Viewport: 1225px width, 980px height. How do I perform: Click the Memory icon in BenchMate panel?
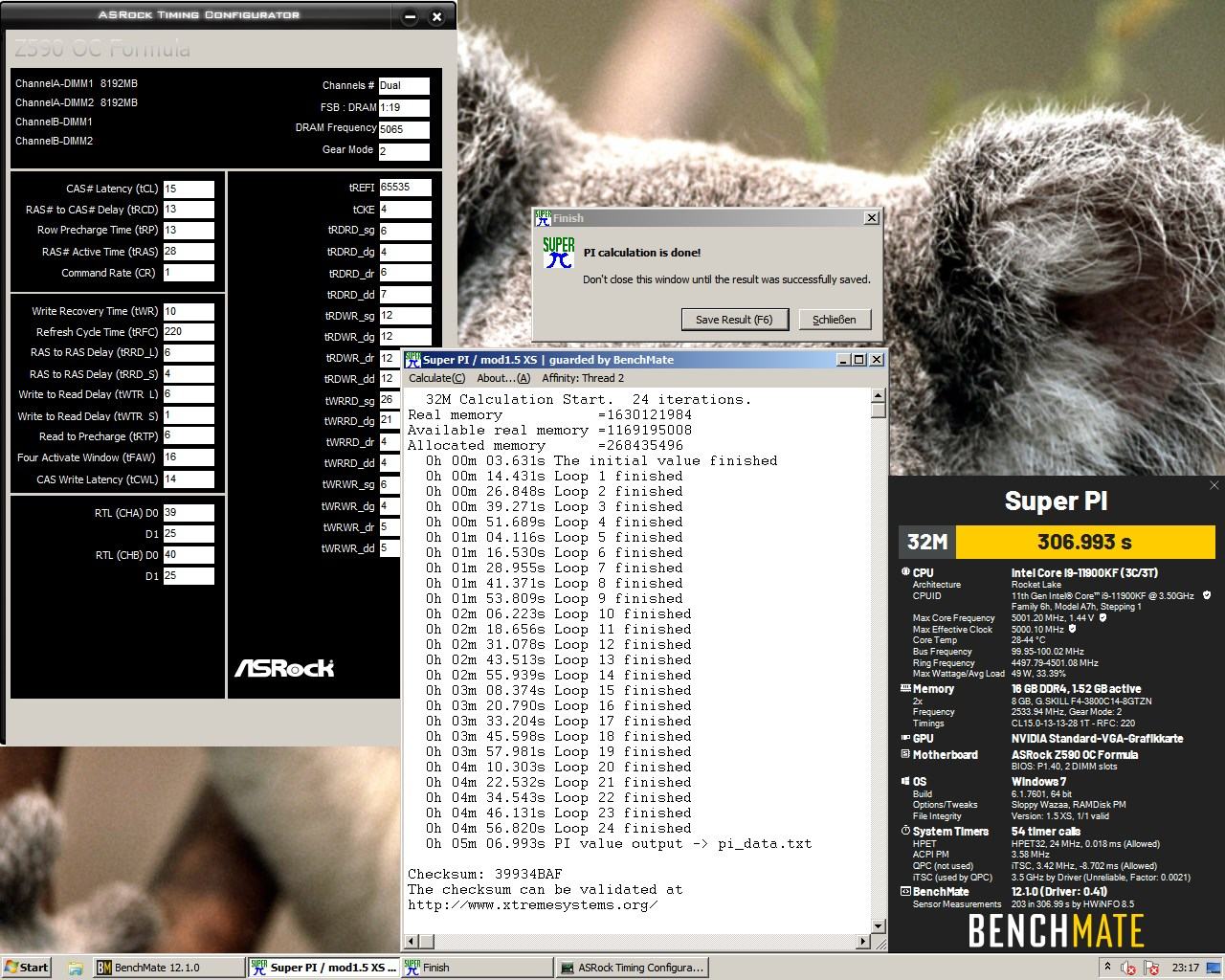tap(905, 688)
